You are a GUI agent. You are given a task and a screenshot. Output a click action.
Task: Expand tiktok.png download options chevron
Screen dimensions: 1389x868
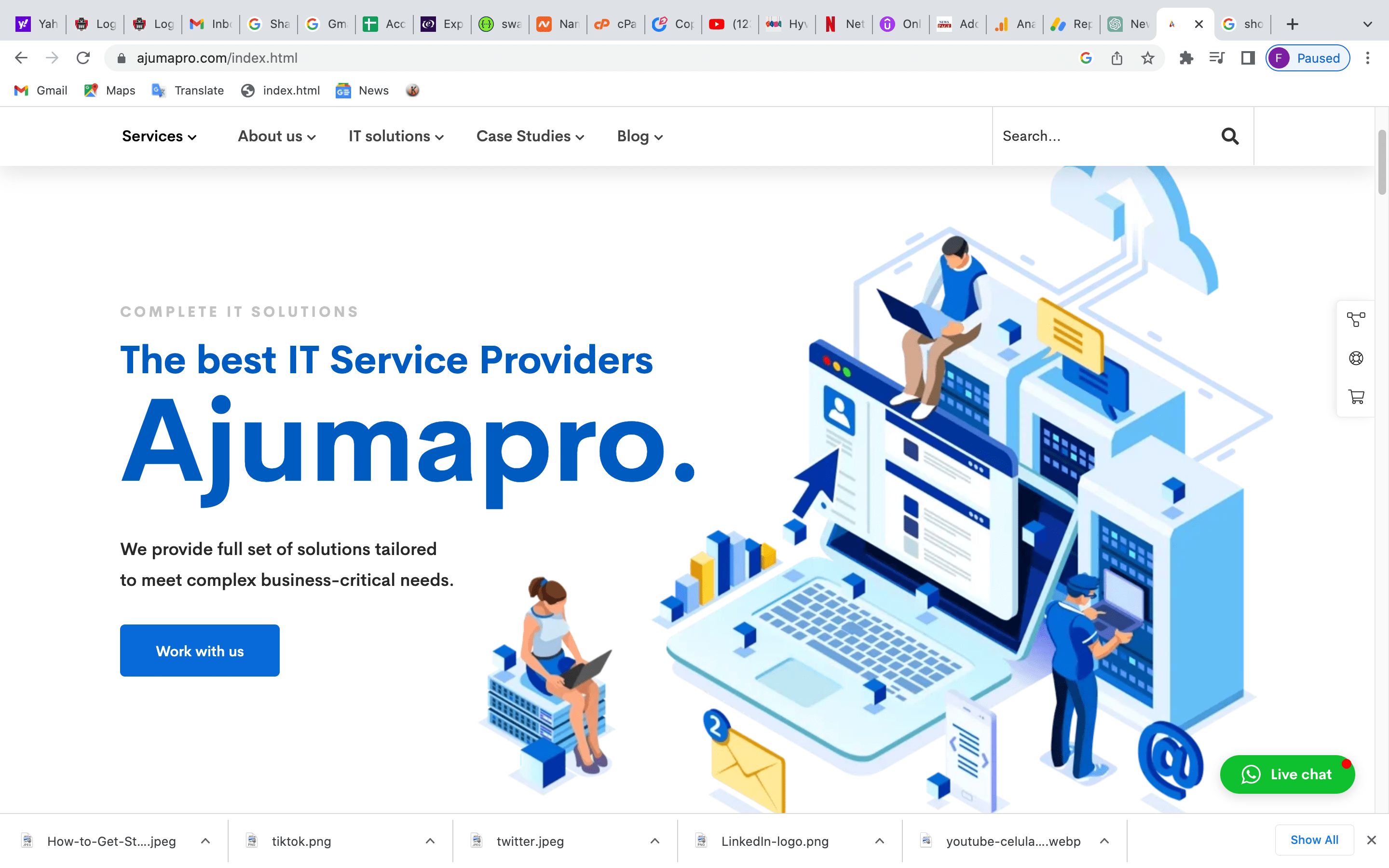430,841
